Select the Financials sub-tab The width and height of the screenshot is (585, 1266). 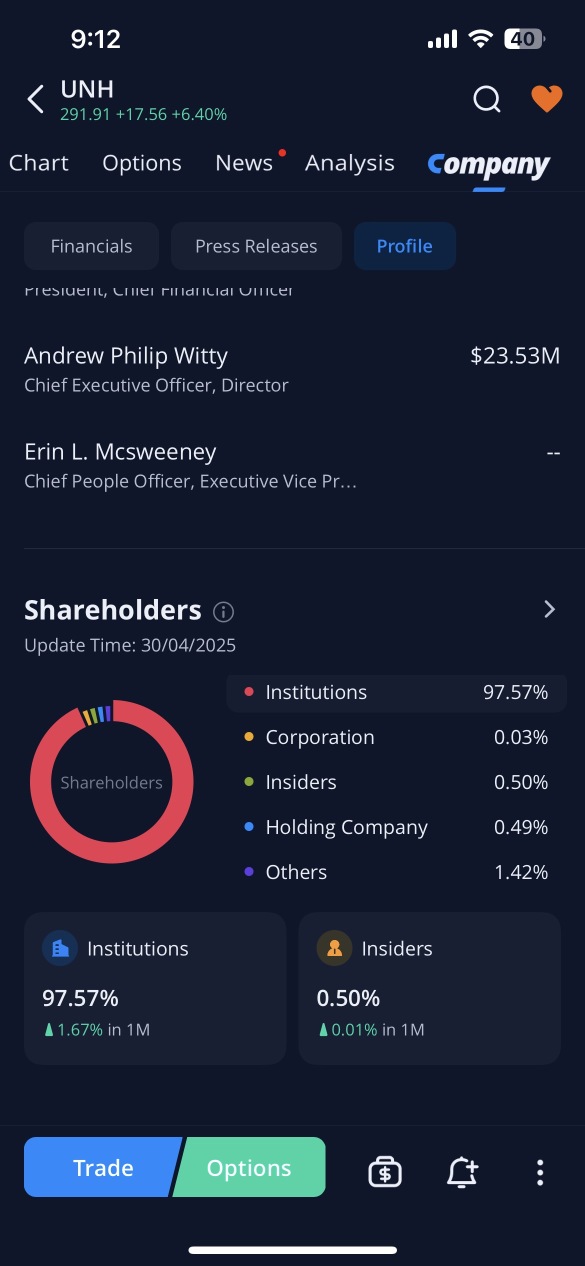coord(92,246)
